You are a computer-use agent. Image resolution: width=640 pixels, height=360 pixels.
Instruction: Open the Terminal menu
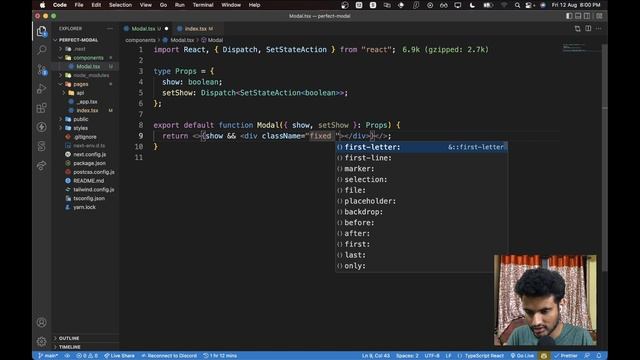(203, 5)
